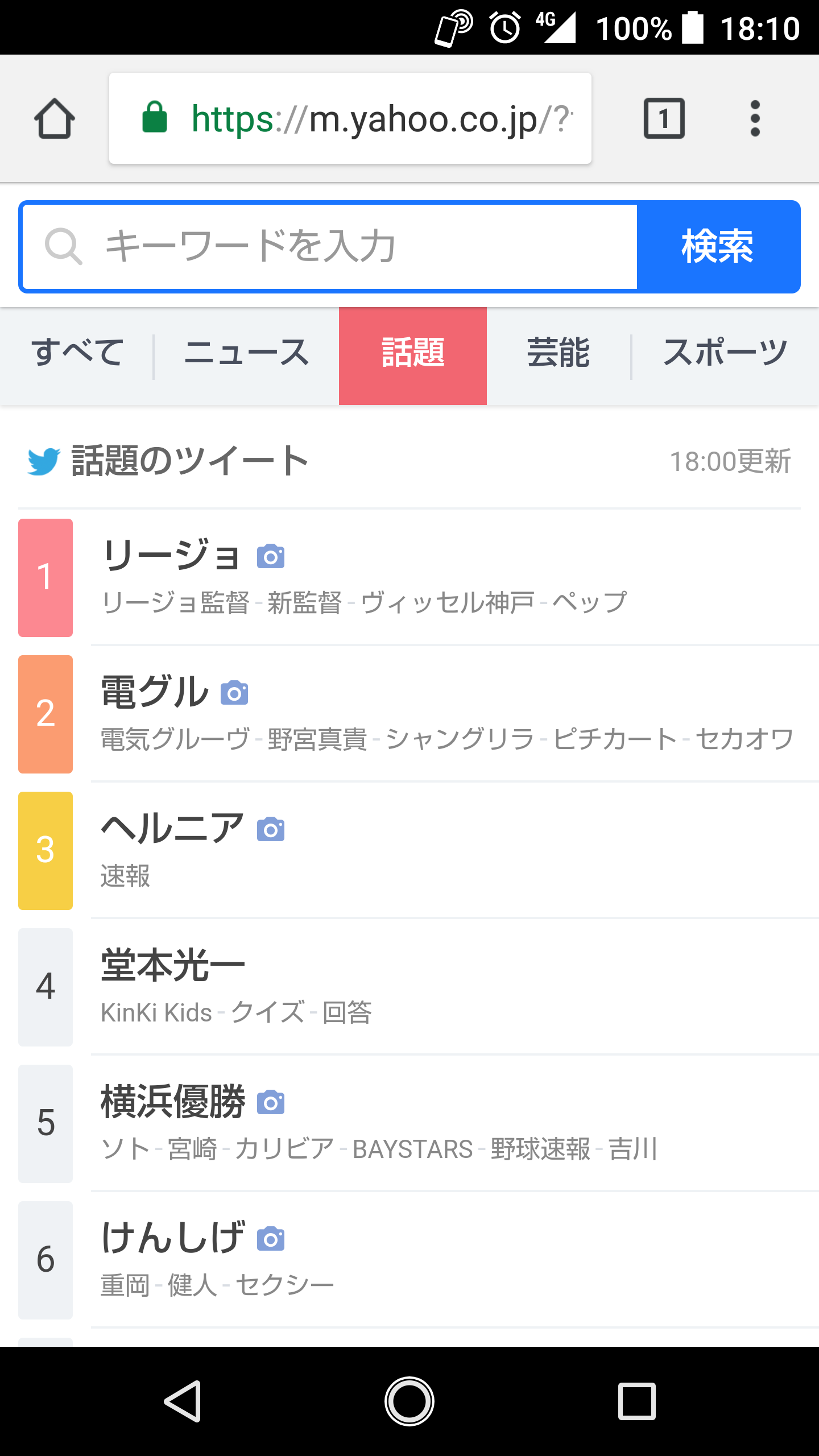Click the camera icon beside 電グル
This screenshot has width=819, height=1456.
click(x=234, y=693)
